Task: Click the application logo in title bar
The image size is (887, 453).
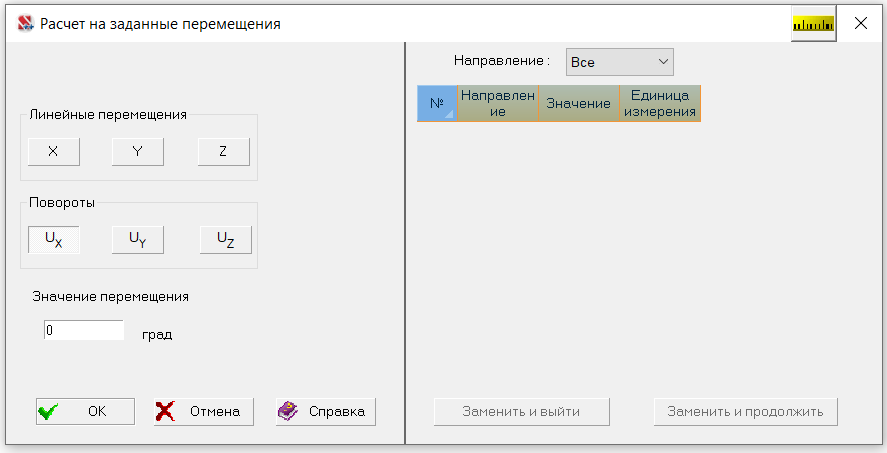Action: click(x=25, y=23)
